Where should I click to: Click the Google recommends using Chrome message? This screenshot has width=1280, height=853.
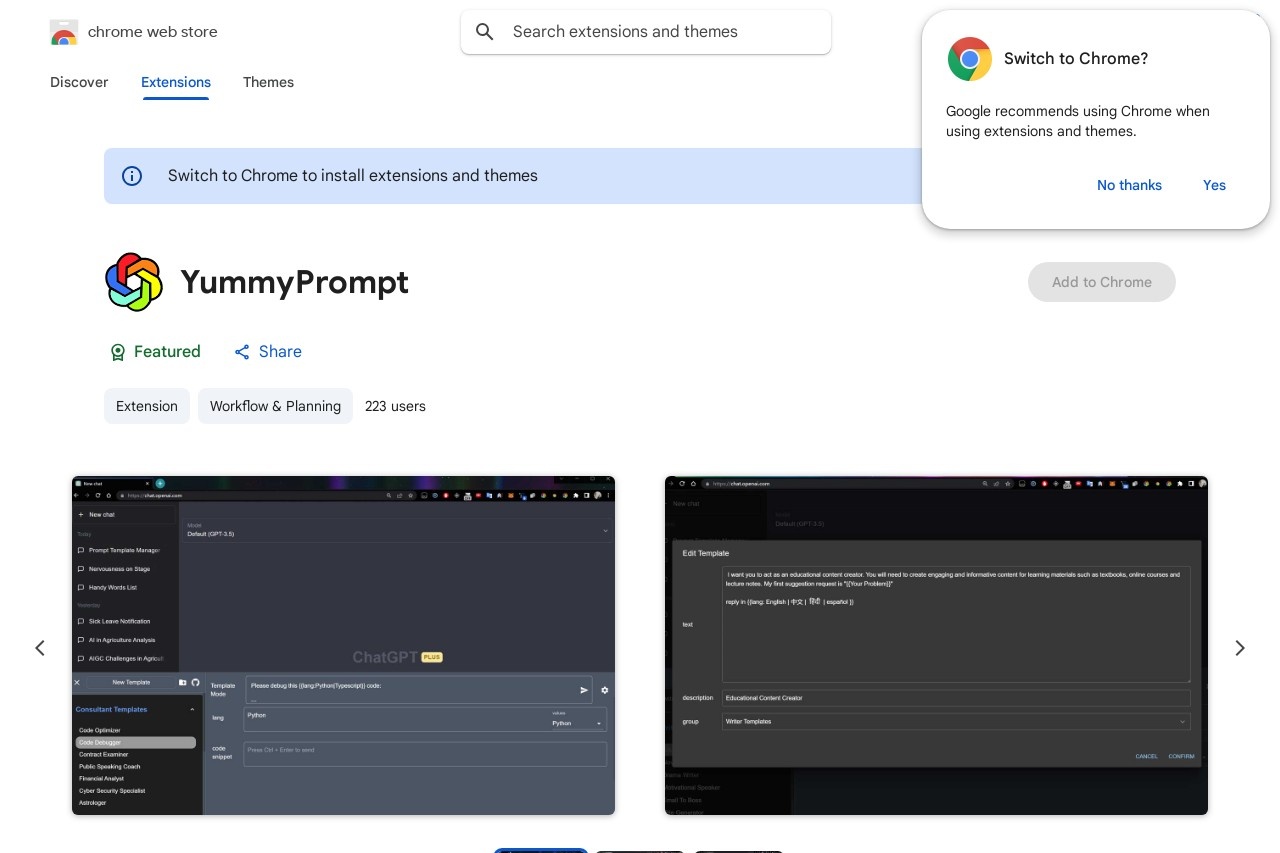(x=1078, y=121)
